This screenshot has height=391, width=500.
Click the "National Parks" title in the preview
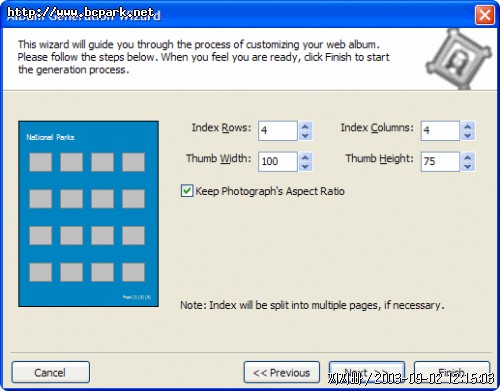tap(50, 137)
